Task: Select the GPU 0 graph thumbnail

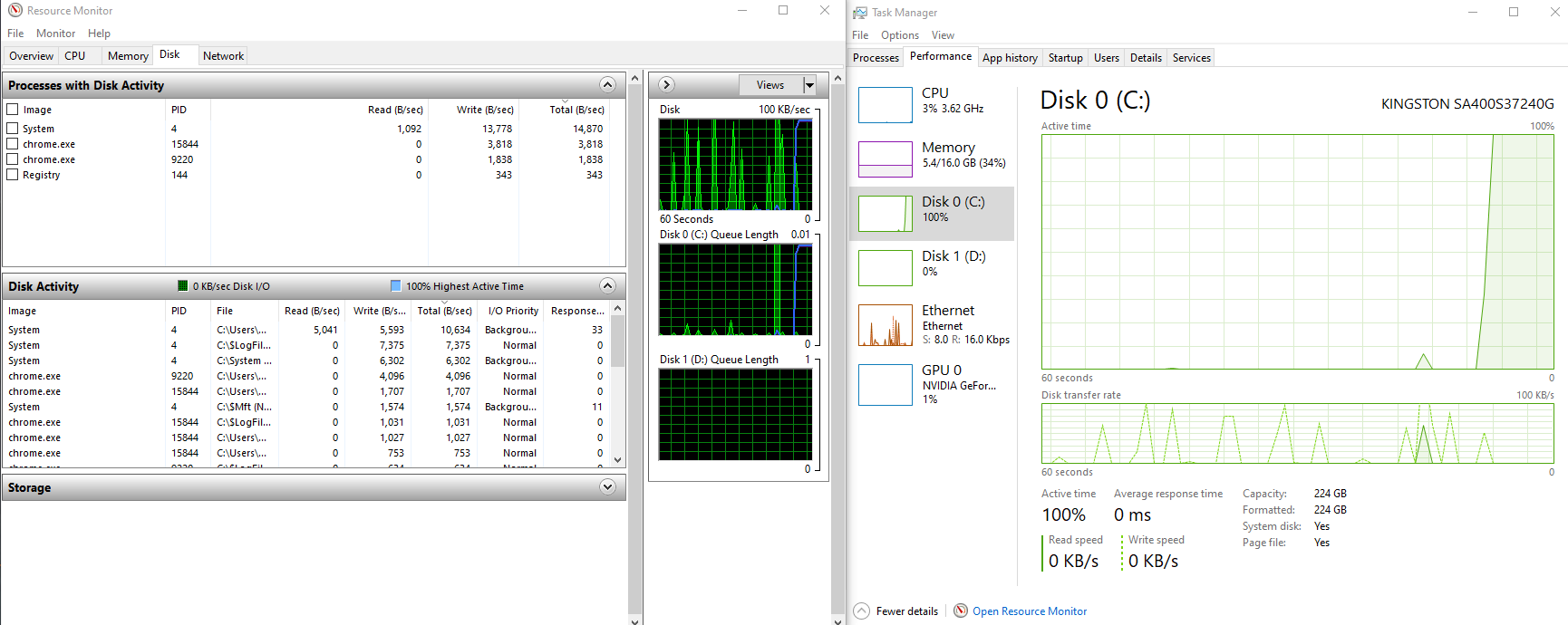Action: click(885, 385)
